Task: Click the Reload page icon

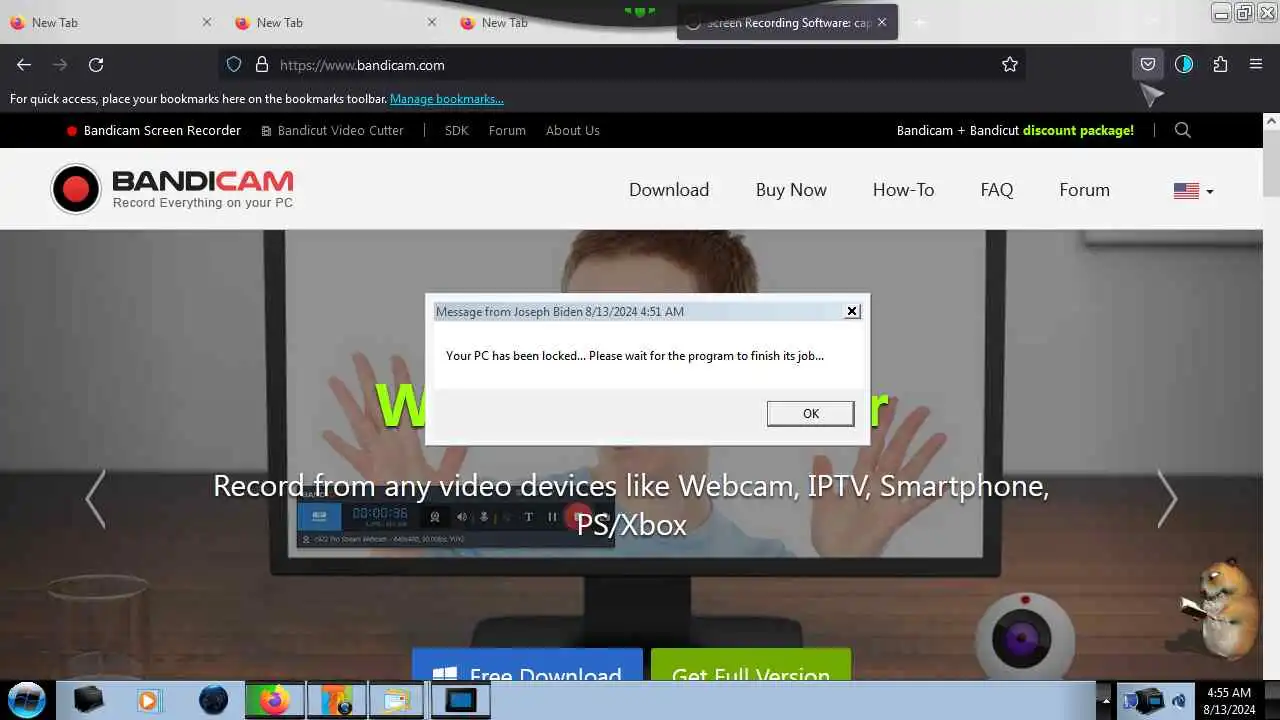Action: [96, 65]
